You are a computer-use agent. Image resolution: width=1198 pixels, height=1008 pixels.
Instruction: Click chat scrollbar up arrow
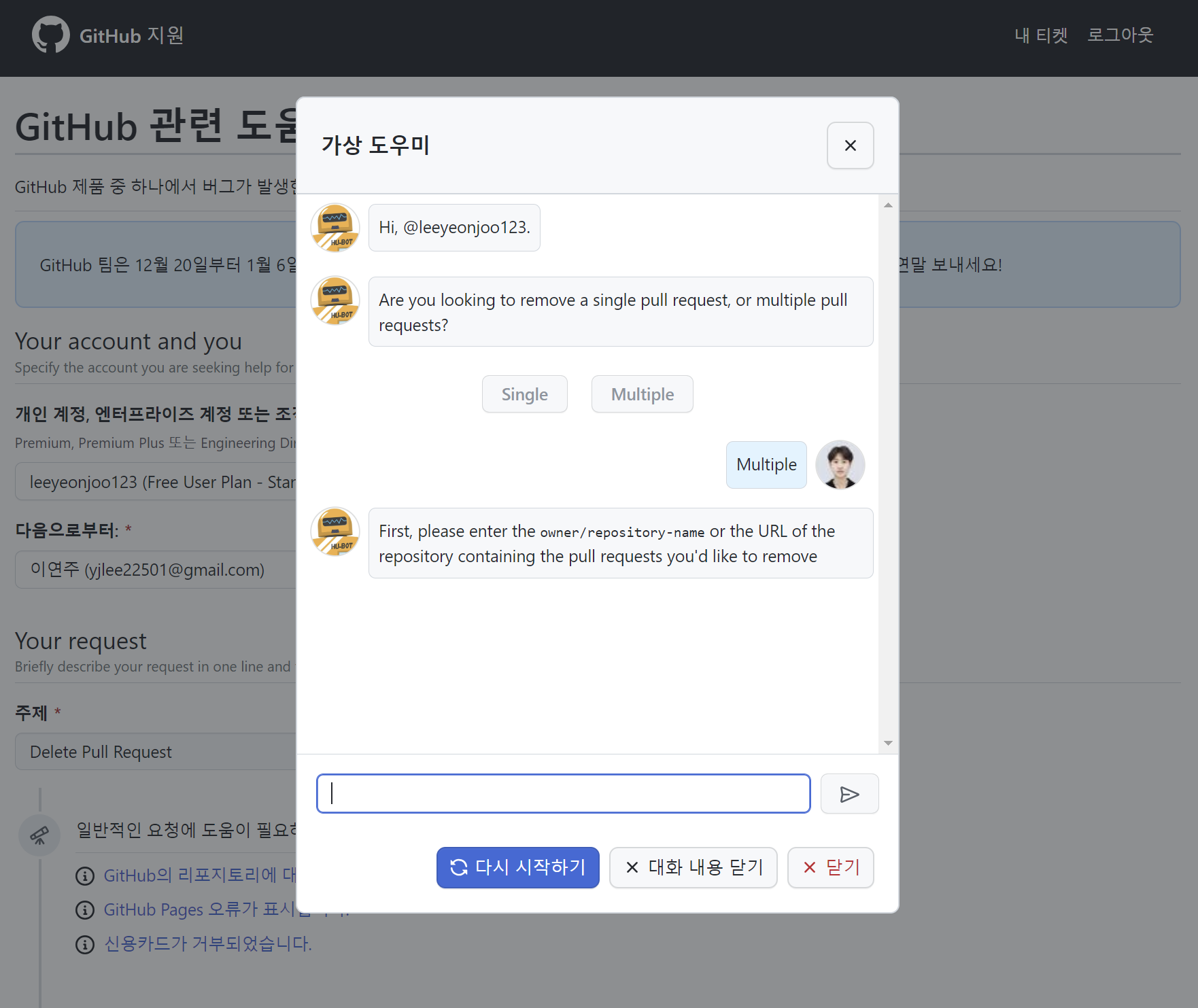pos(888,205)
